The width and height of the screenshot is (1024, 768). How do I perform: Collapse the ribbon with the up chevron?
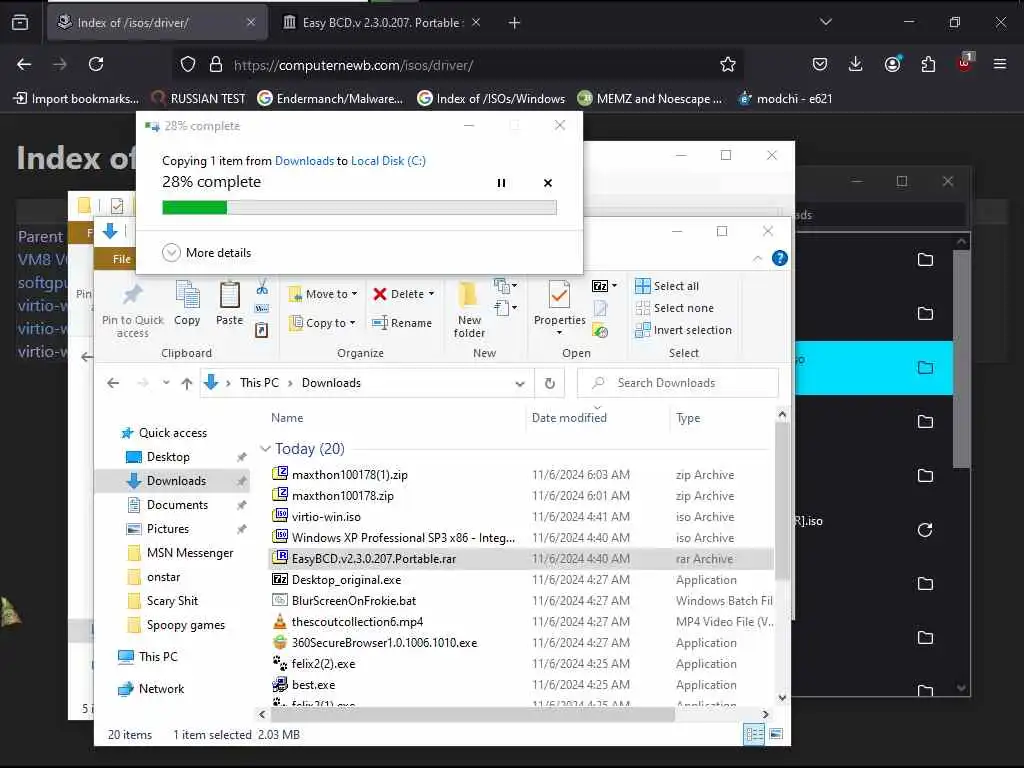(758, 259)
